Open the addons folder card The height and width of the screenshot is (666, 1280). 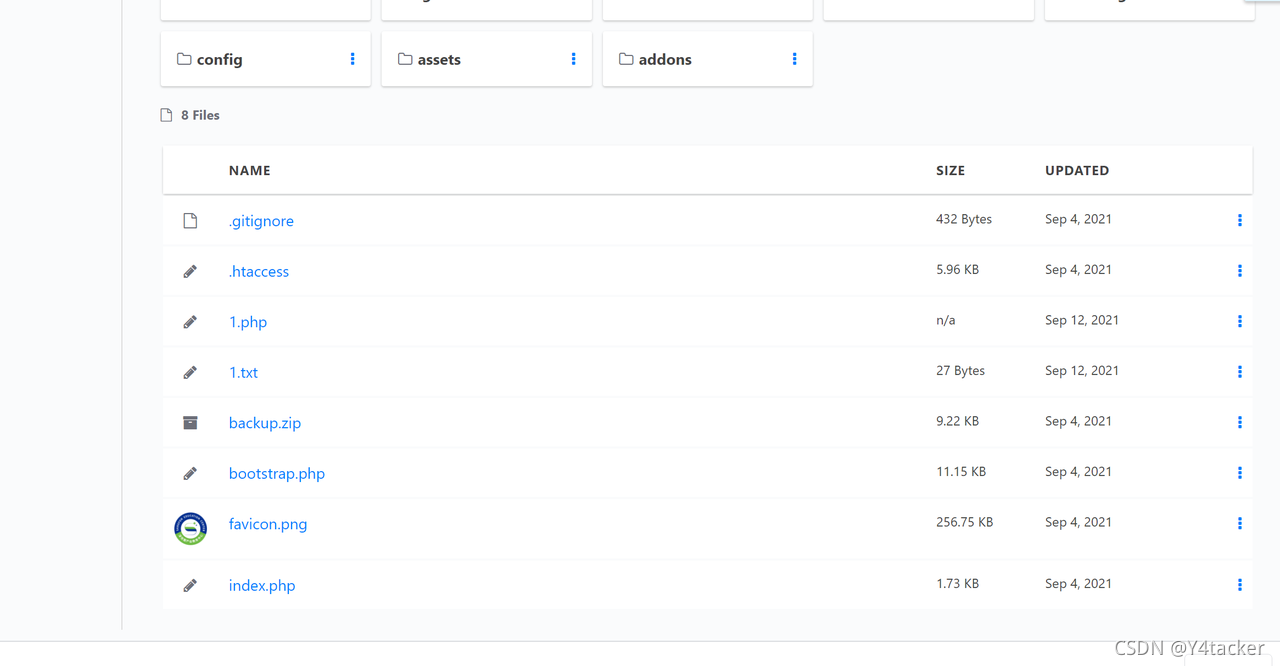pyautogui.click(x=707, y=59)
